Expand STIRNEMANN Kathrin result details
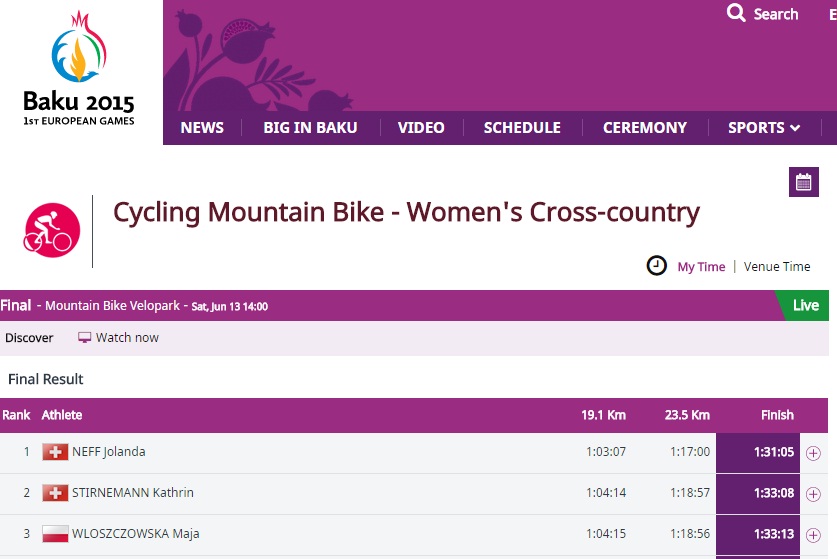This screenshot has width=837, height=559. (x=813, y=494)
